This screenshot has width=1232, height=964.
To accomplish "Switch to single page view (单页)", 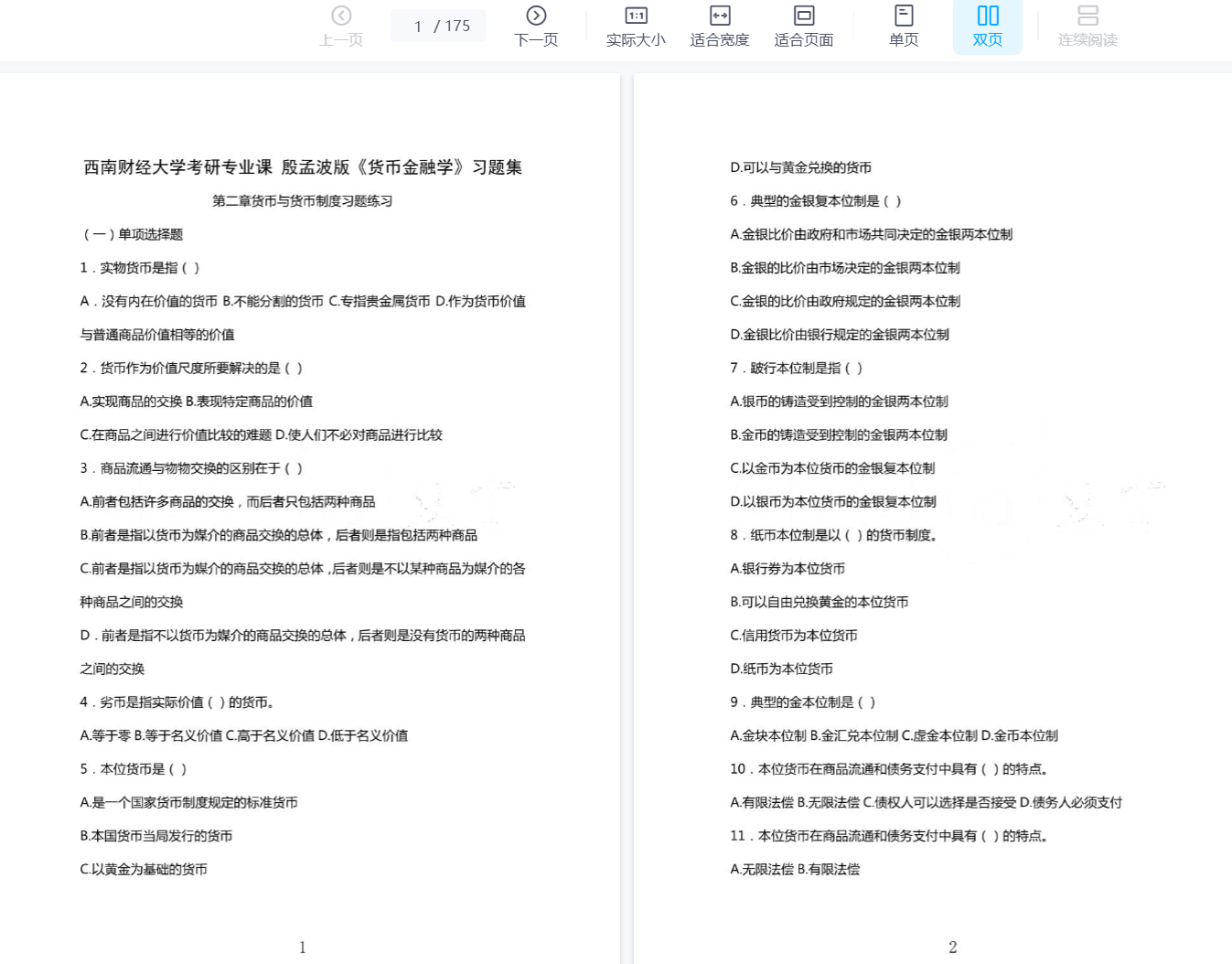I will (x=904, y=27).
